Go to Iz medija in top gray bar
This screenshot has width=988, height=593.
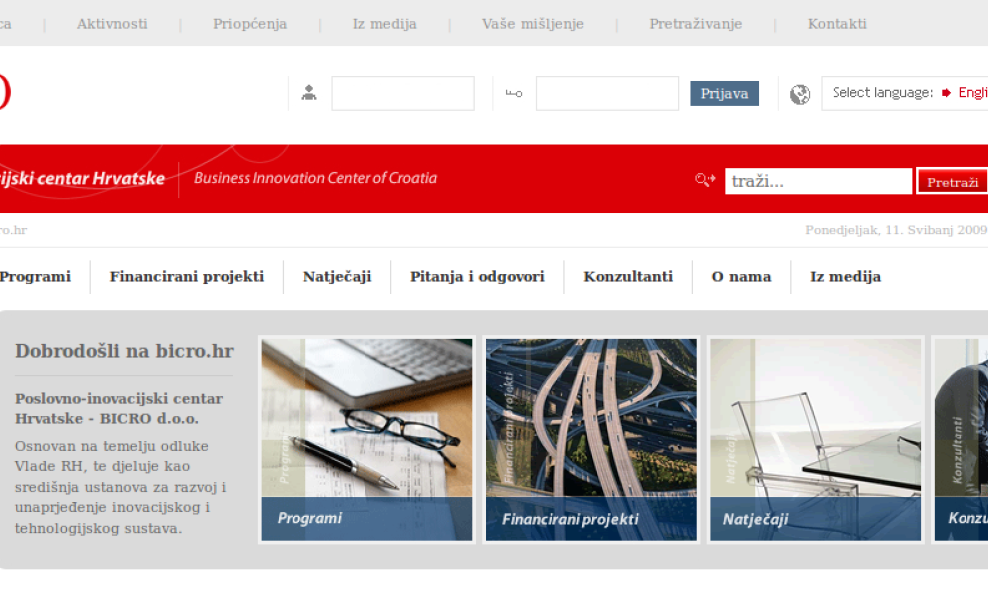tap(385, 24)
